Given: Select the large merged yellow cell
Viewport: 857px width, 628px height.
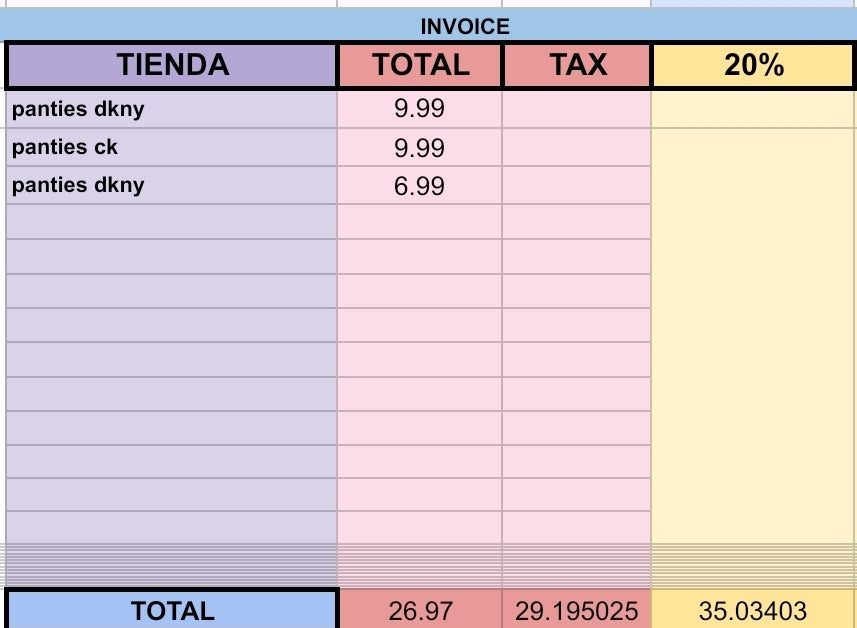Looking at the screenshot, I should pos(754,340).
